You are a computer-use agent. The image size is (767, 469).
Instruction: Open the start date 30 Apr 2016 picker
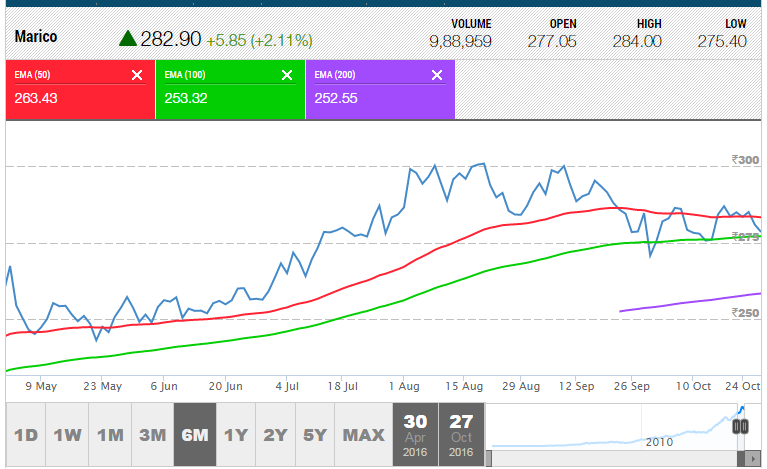[415, 435]
